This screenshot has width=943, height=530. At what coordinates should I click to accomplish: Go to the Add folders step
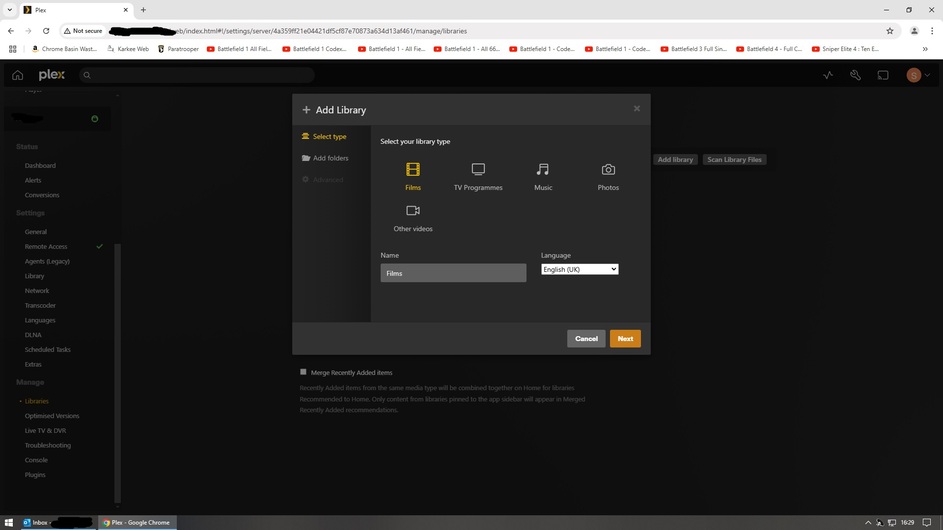point(325,158)
